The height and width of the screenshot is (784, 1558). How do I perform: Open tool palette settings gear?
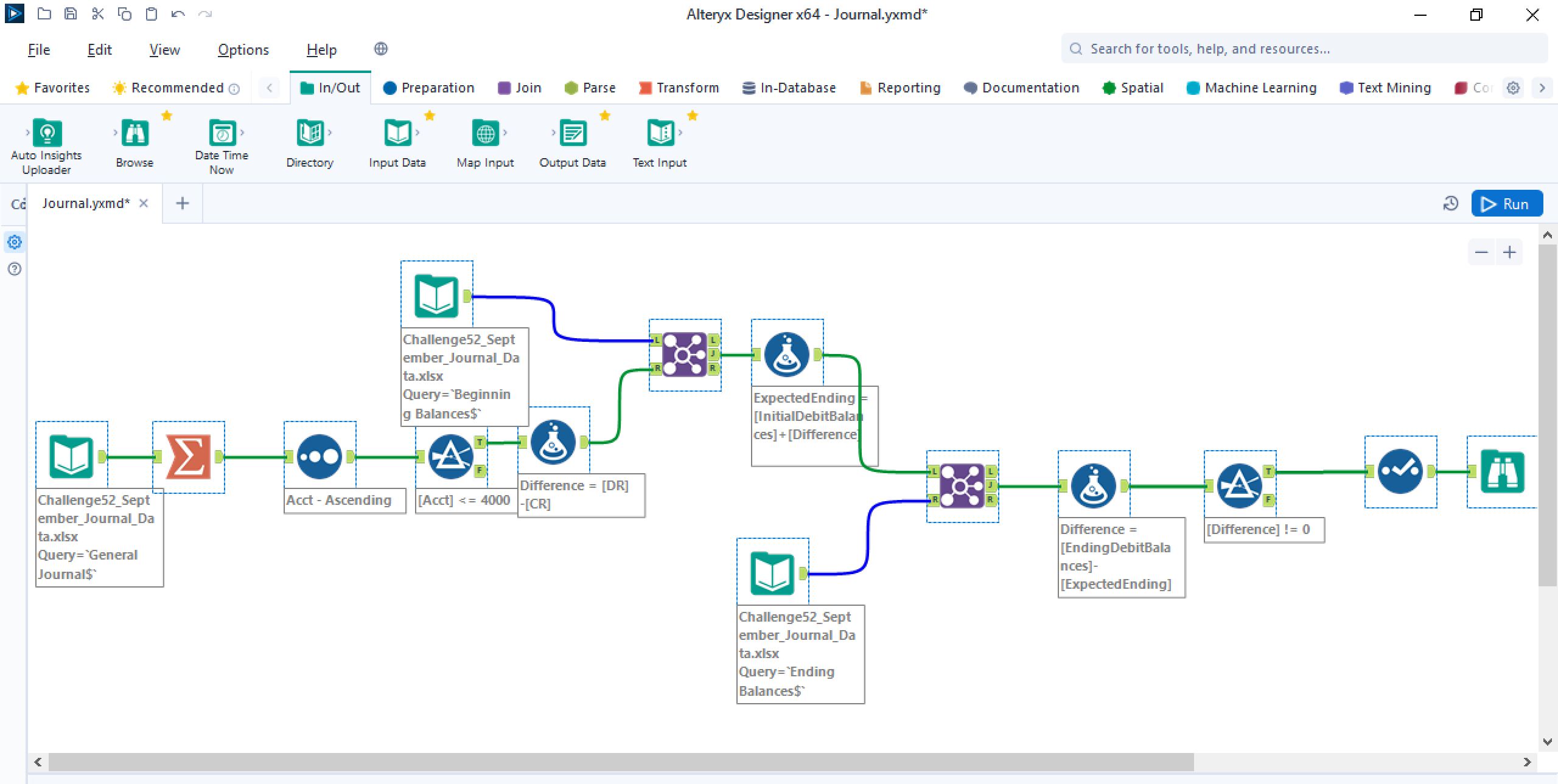pos(1513,88)
